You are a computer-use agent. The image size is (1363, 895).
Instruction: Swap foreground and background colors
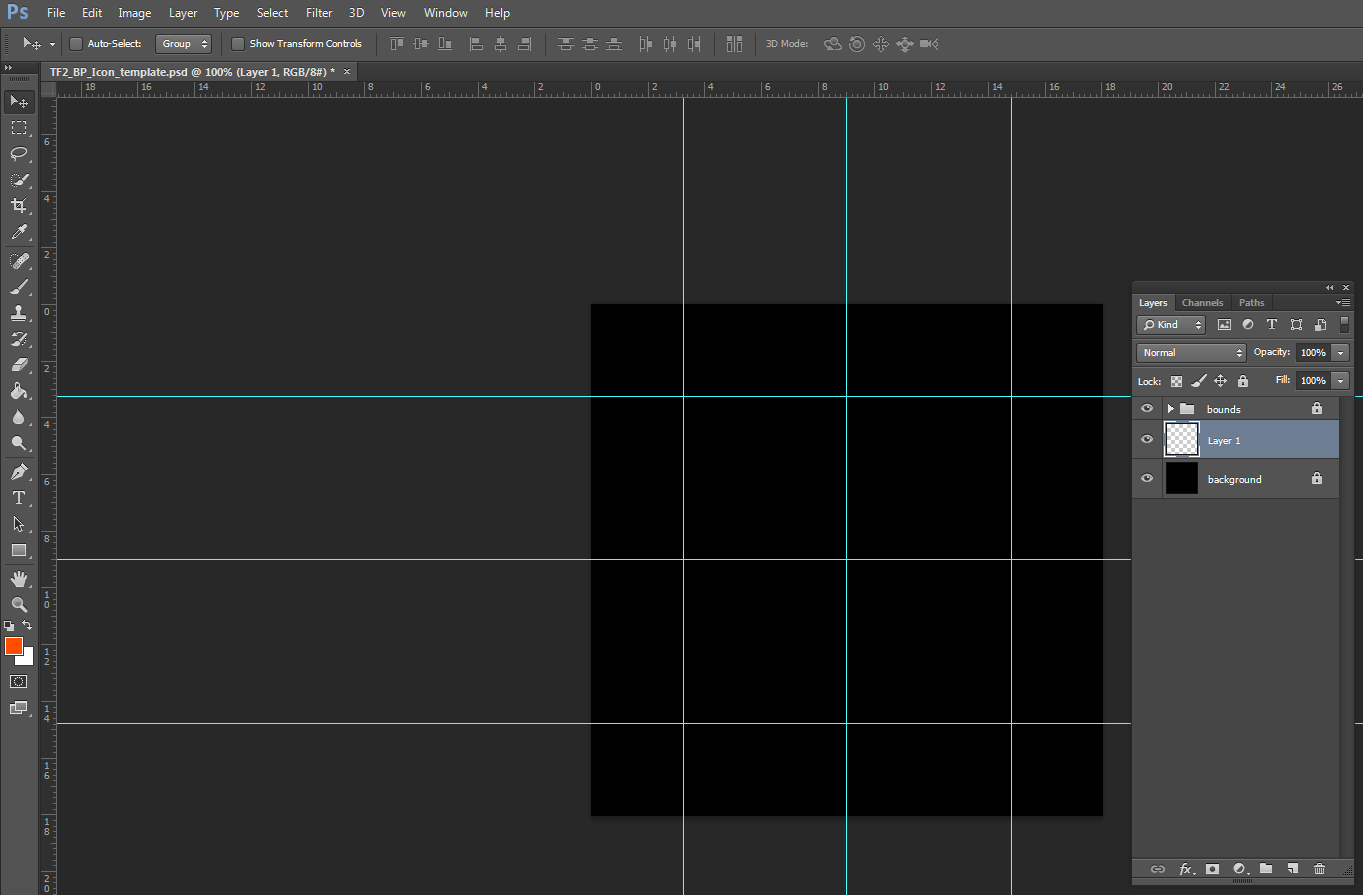click(x=27, y=626)
